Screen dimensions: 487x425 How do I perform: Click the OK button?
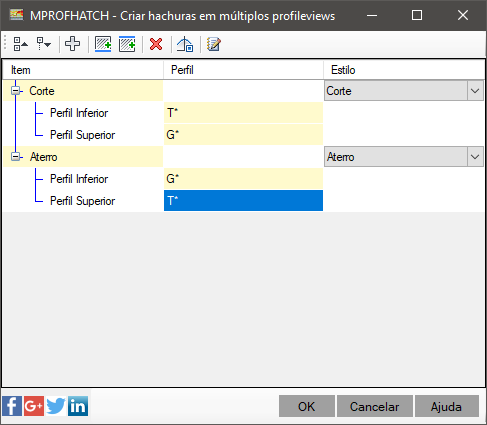point(307,406)
